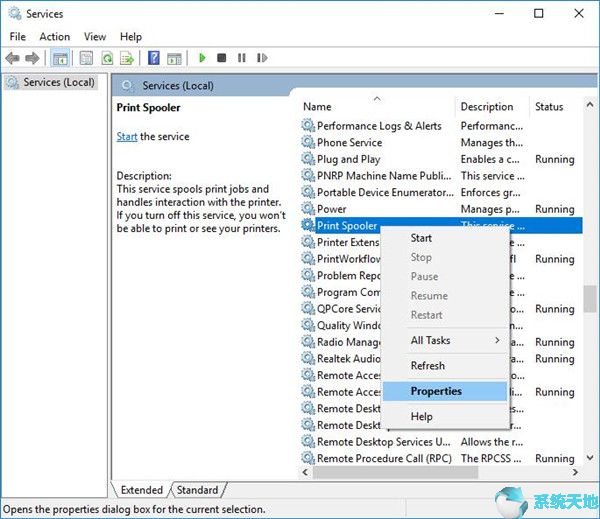Click gear icon beside Phone Service
This screenshot has height=519, width=600.
tap(308, 142)
